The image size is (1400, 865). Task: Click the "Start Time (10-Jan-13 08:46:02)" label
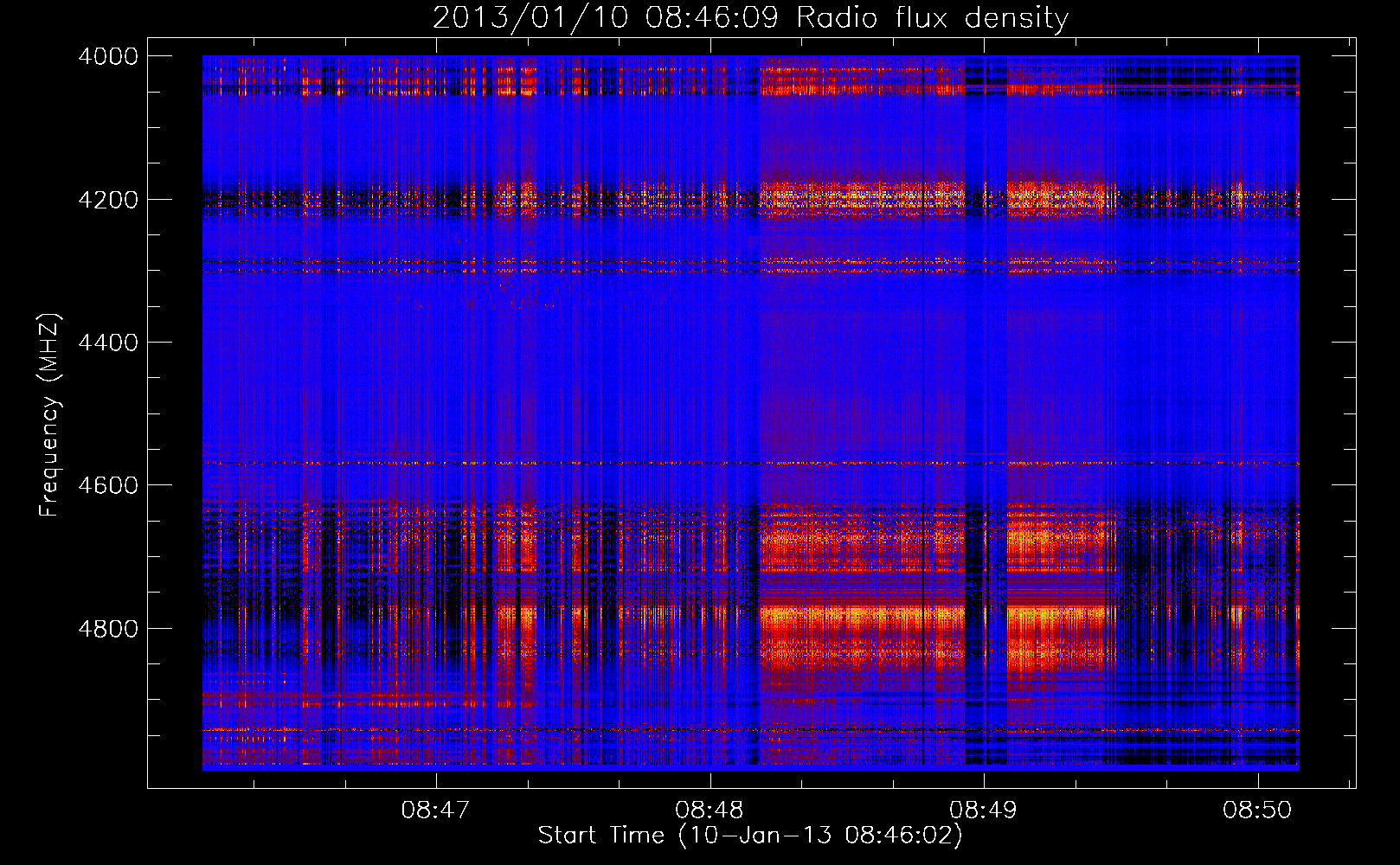click(x=750, y=836)
